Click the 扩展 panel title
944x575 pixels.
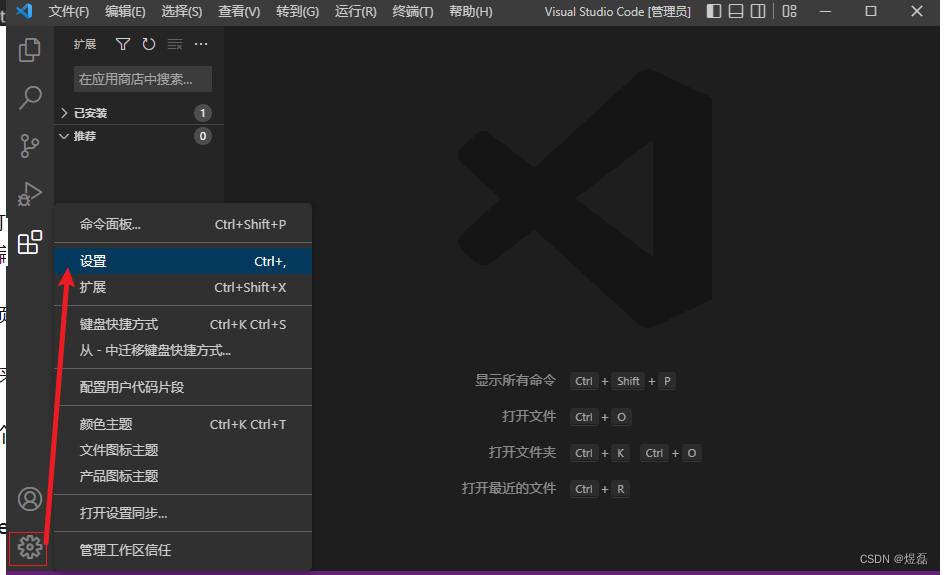(x=85, y=45)
